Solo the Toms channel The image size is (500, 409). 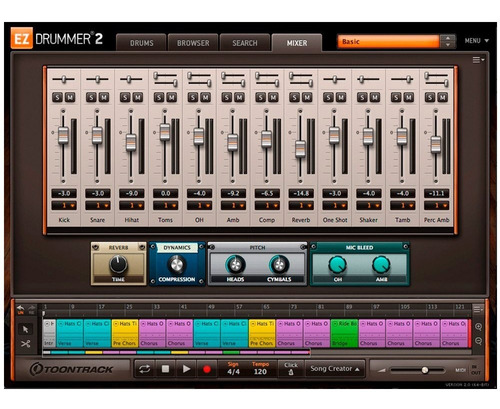(x=159, y=97)
